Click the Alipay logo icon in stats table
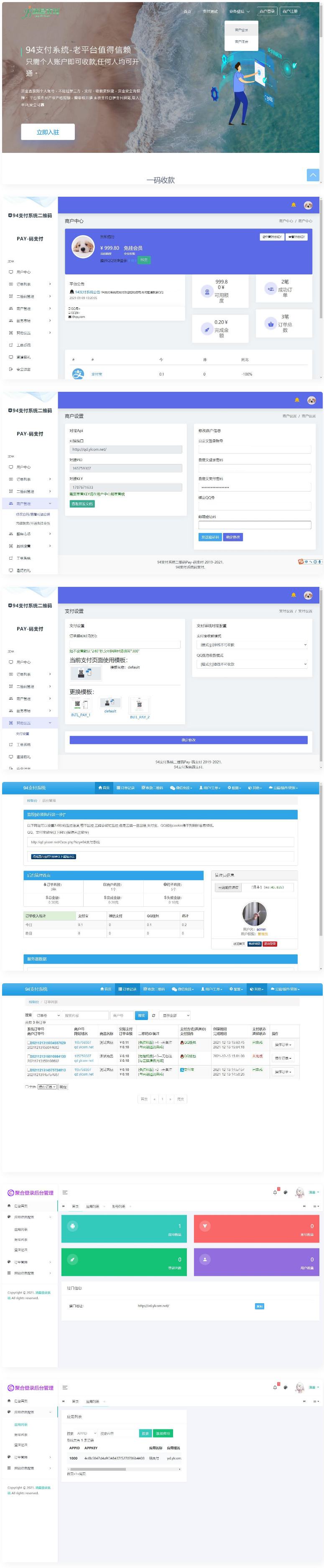324x1568 pixels. coord(78,374)
